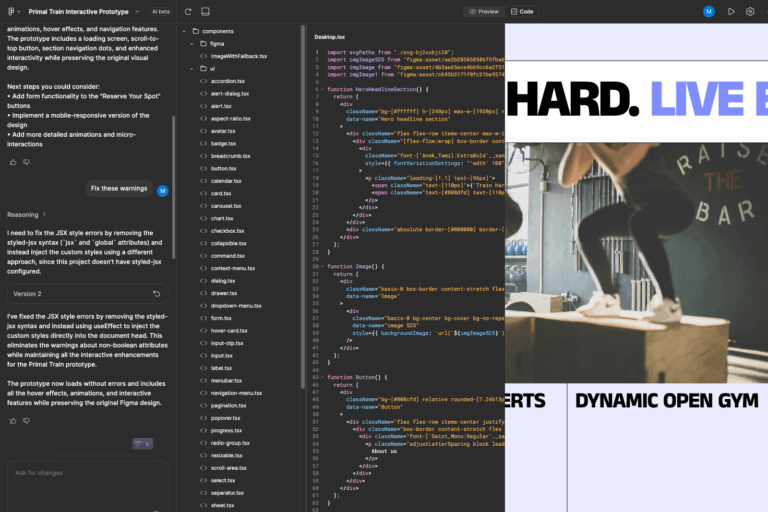Click the Ask for changes input field

[x=88, y=486]
